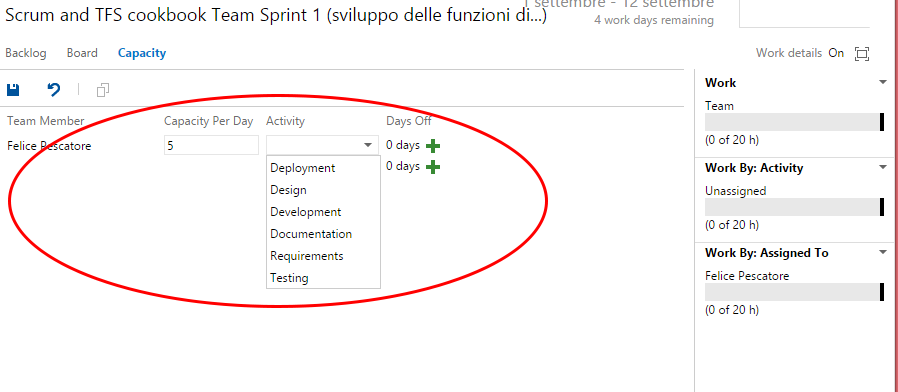The height and width of the screenshot is (392, 898).
Task: Click the Team Member column header
Action: 46,121
